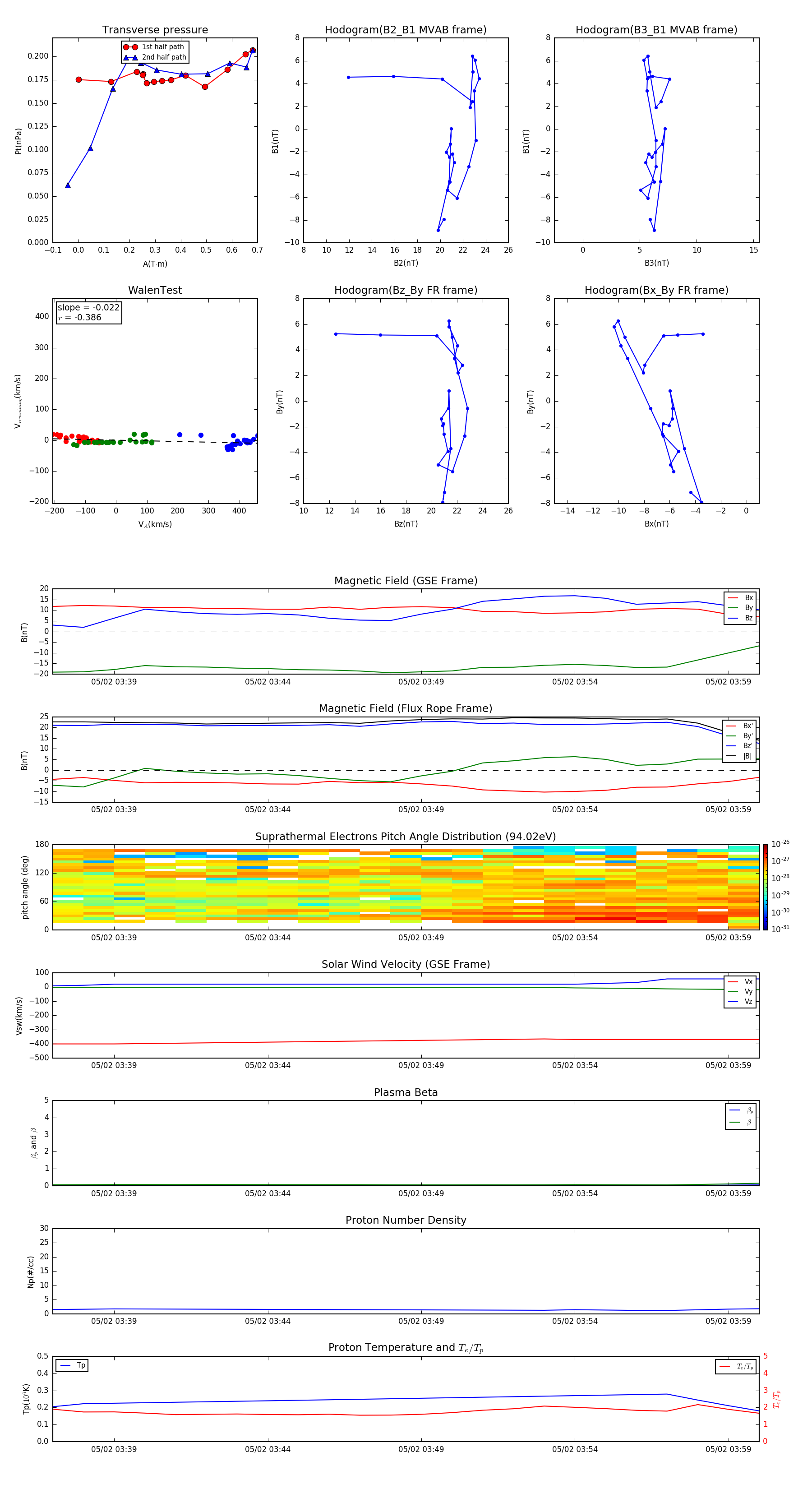Select the blue Tp legend entry
Screen dimensions: 812x1489
coord(72,1366)
